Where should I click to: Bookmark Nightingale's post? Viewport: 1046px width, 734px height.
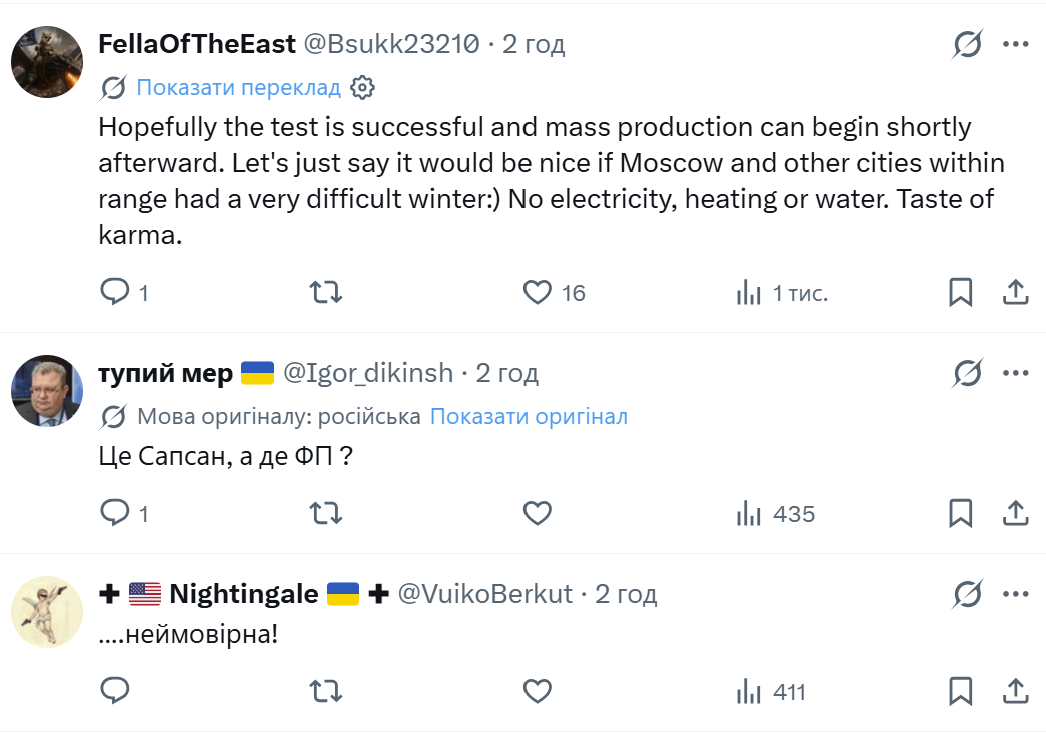pos(961,691)
